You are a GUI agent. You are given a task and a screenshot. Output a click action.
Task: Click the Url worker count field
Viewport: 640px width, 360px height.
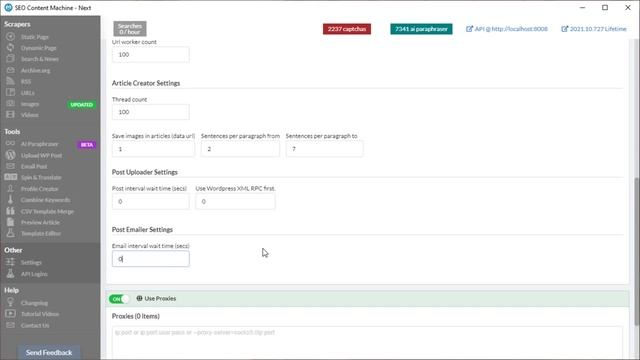(x=151, y=54)
